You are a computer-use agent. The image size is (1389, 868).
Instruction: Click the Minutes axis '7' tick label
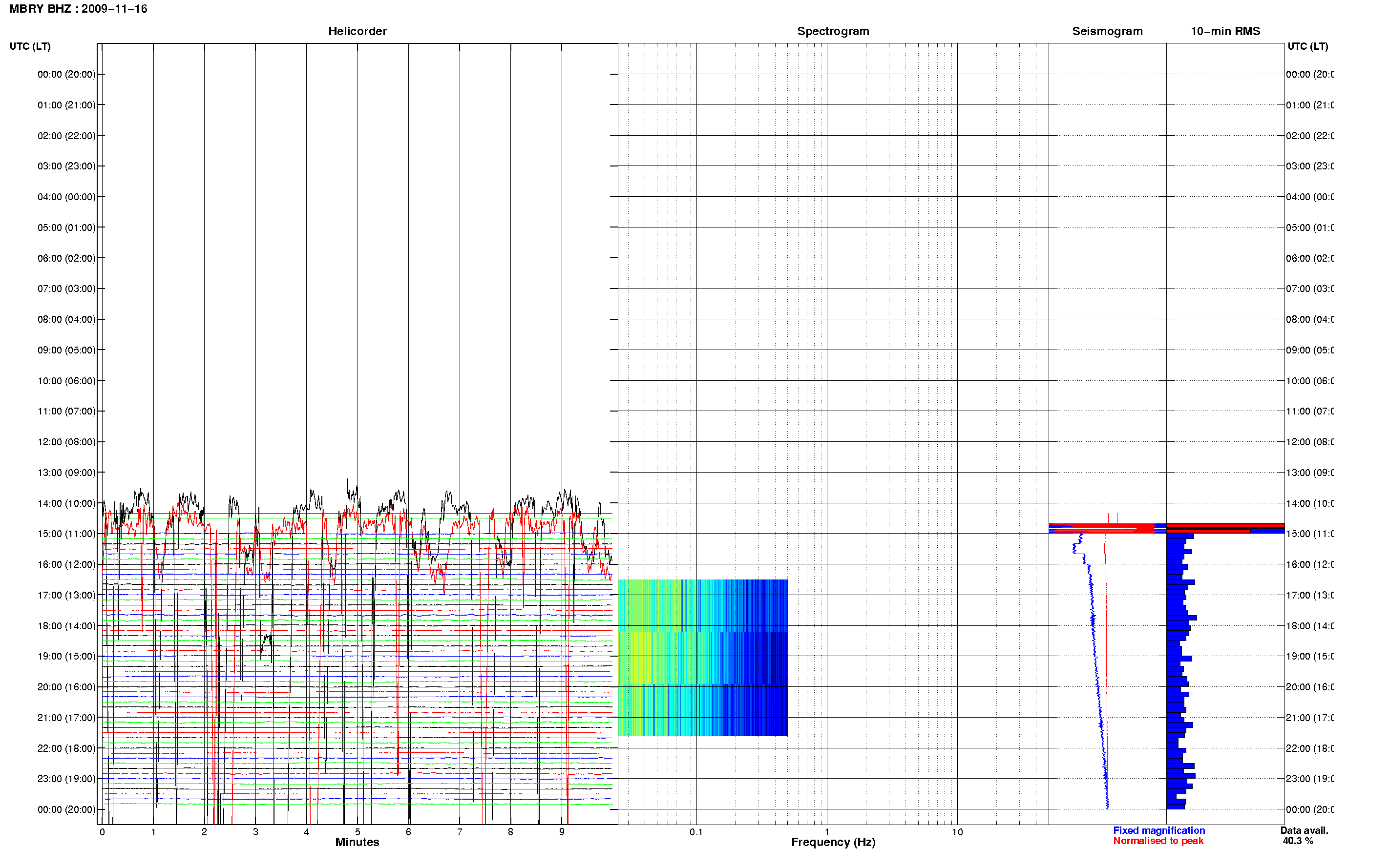(x=460, y=832)
